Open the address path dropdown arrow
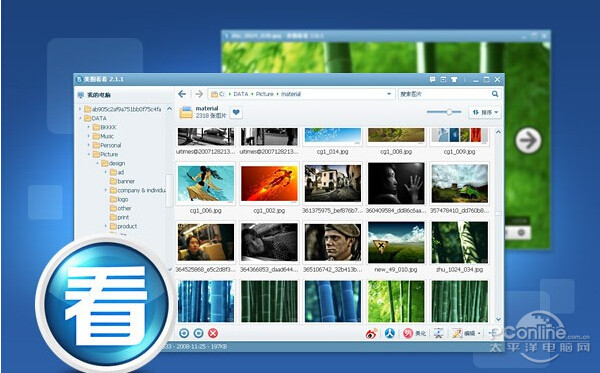Viewport: 600px width, 373px height. tap(389, 94)
